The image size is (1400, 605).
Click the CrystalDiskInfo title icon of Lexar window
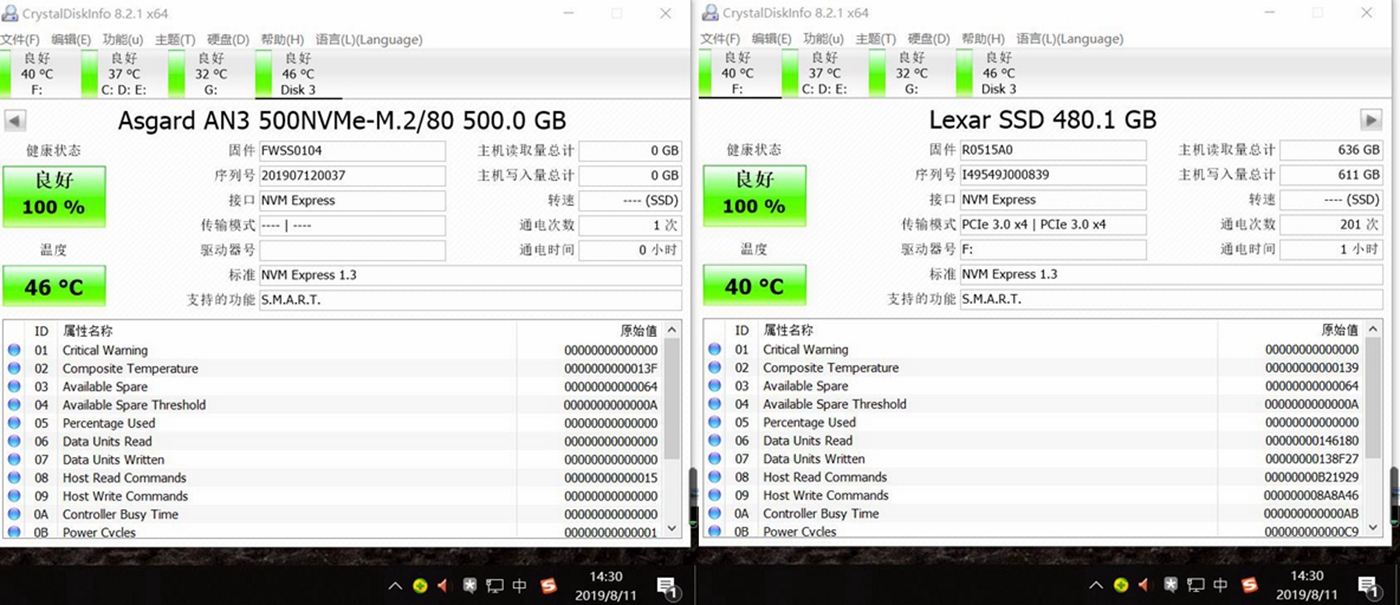(710, 13)
